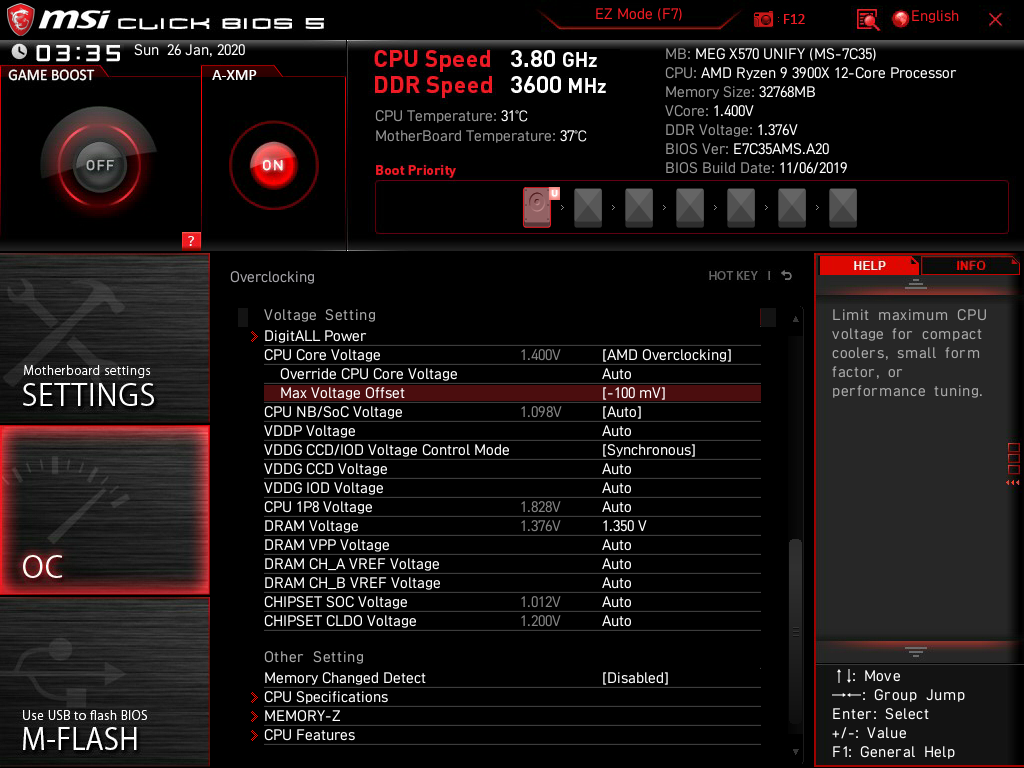
Task: Edit the Override CPU Core Voltage value
Action: coord(616,374)
